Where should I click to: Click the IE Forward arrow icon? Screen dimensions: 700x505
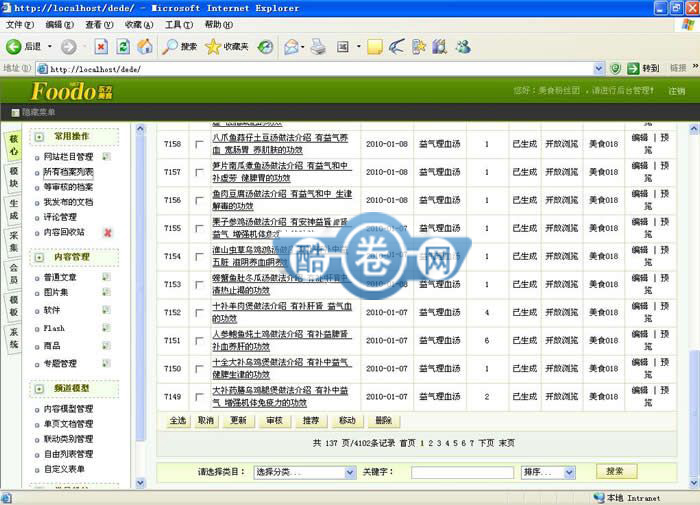click(68, 46)
